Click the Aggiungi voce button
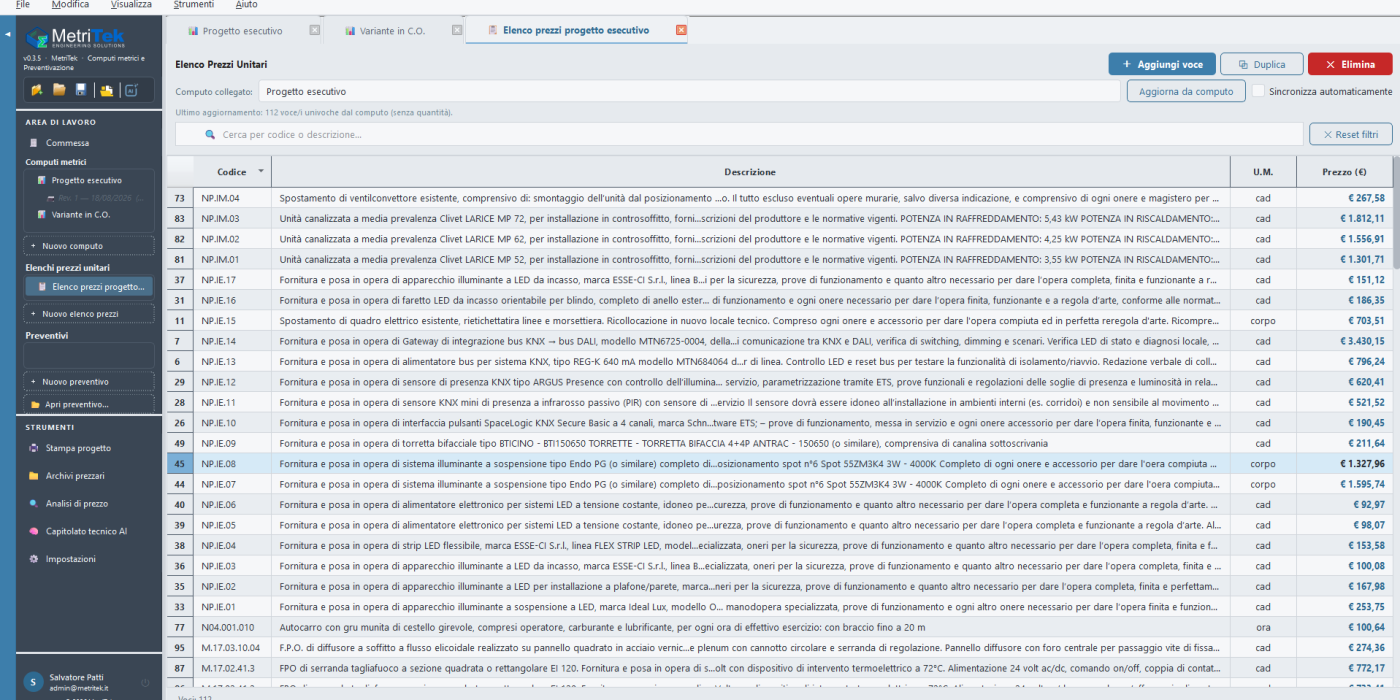 coord(1162,64)
